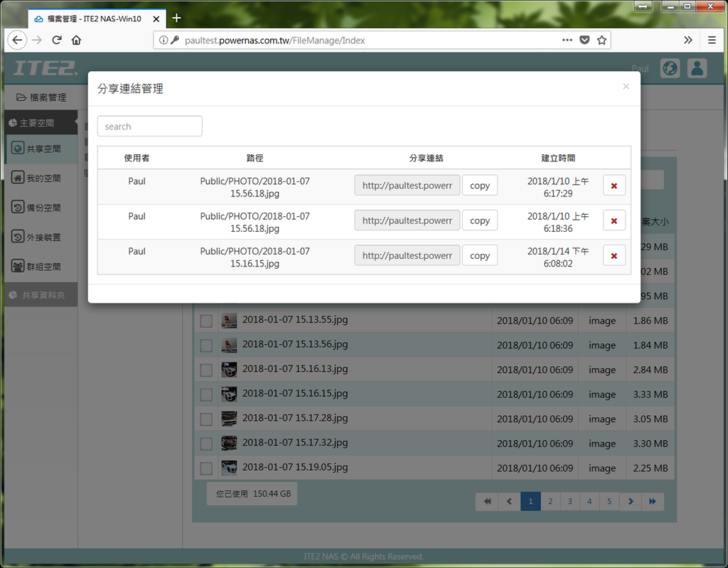The height and width of the screenshot is (568, 728).
Task: Open the Firefox hamburger menu
Action: click(x=711, y=40)
